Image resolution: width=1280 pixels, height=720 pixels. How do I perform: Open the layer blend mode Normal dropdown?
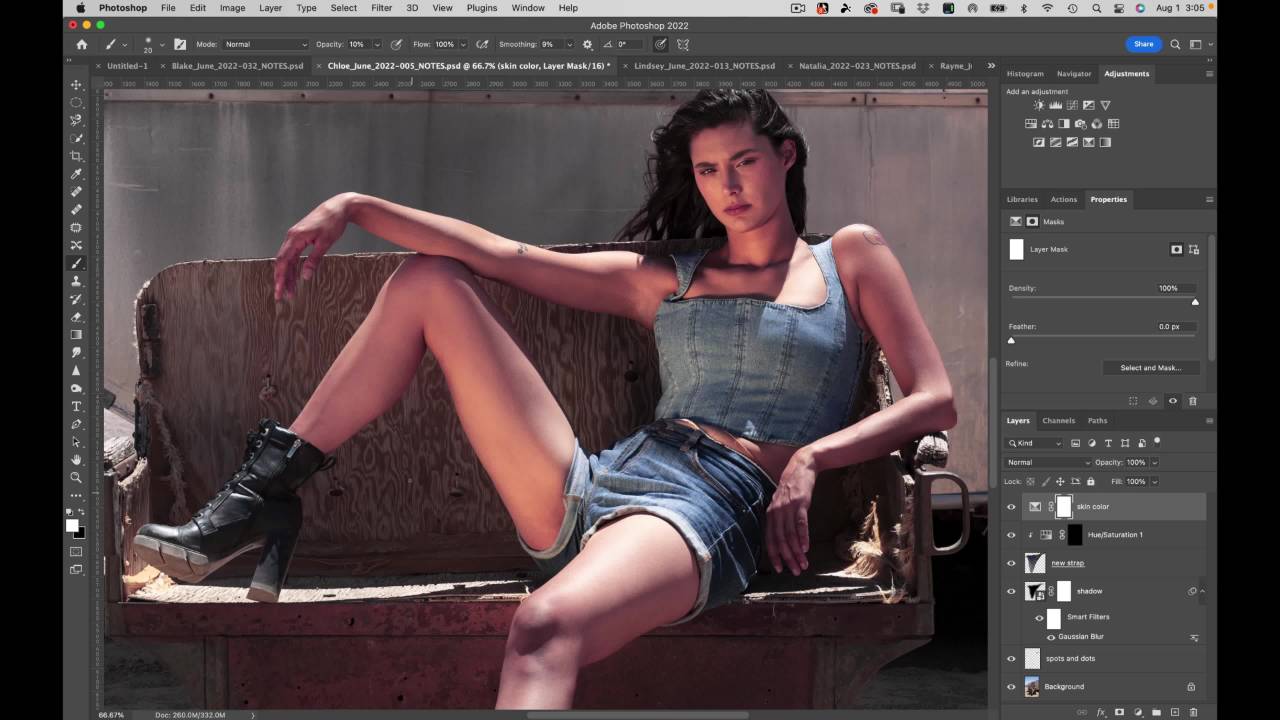point(1048,462)
